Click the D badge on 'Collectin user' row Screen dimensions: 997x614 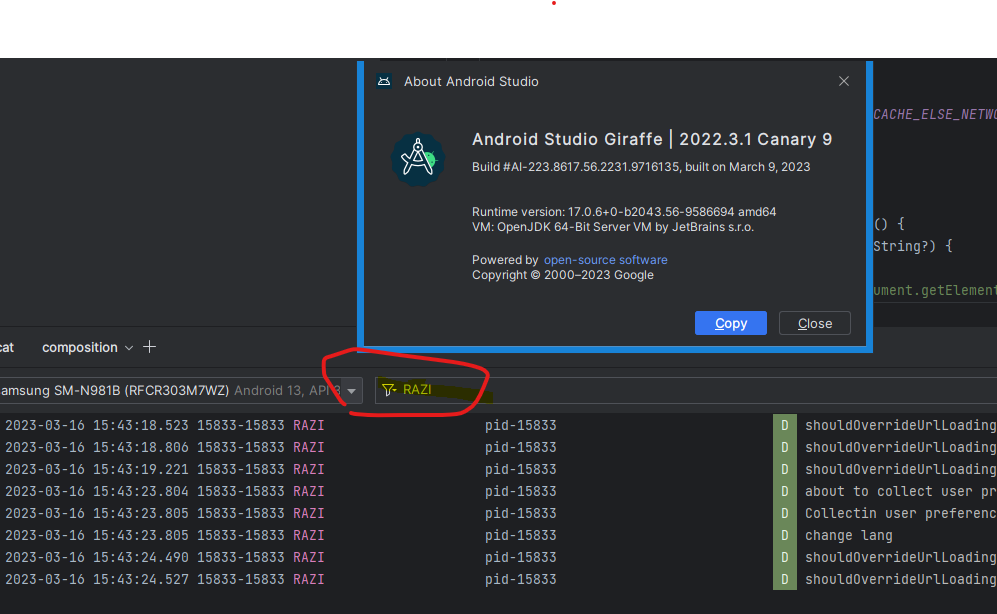(x=784, y=513)
